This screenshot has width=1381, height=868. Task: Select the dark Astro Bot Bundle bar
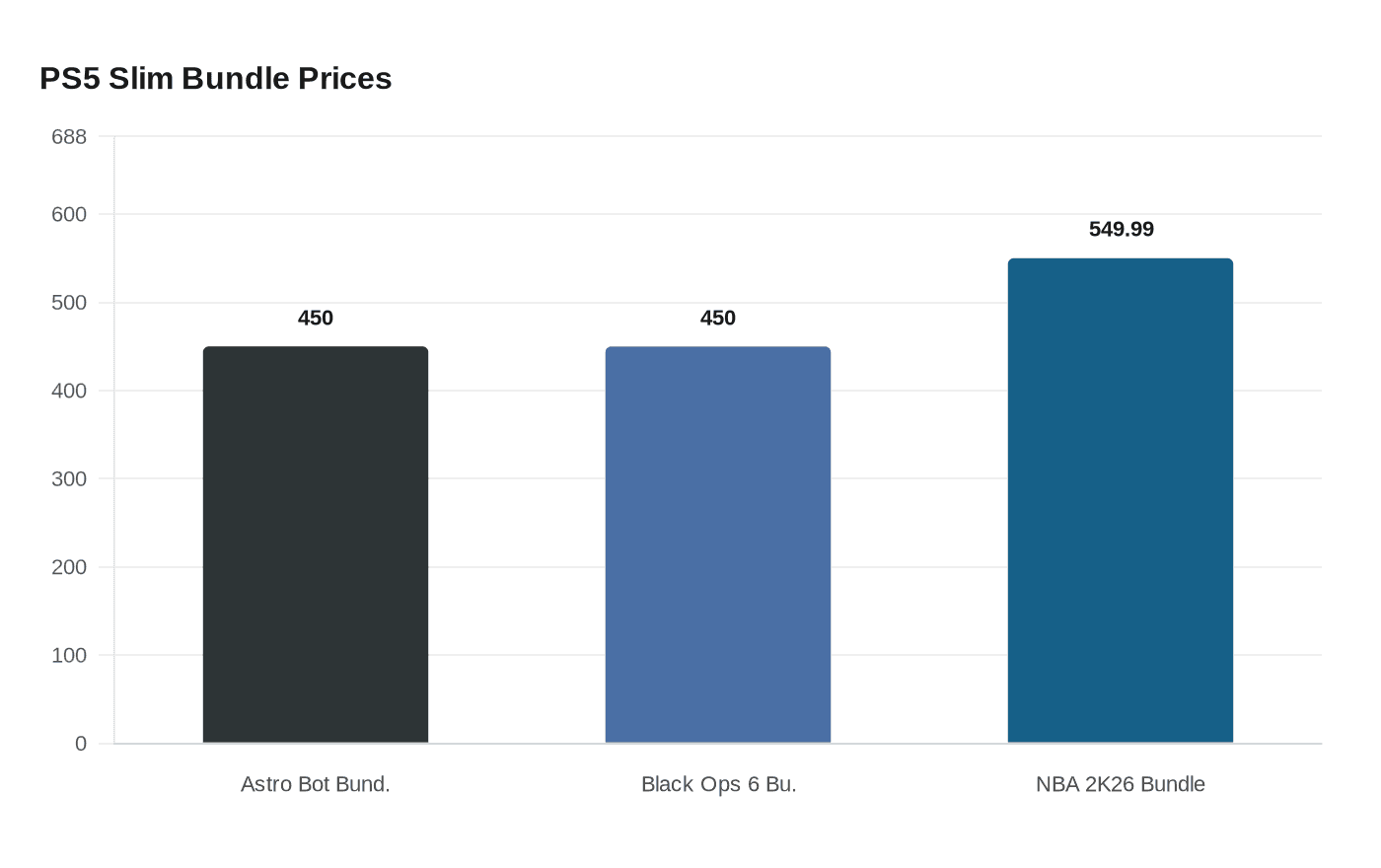click(316, 544)
